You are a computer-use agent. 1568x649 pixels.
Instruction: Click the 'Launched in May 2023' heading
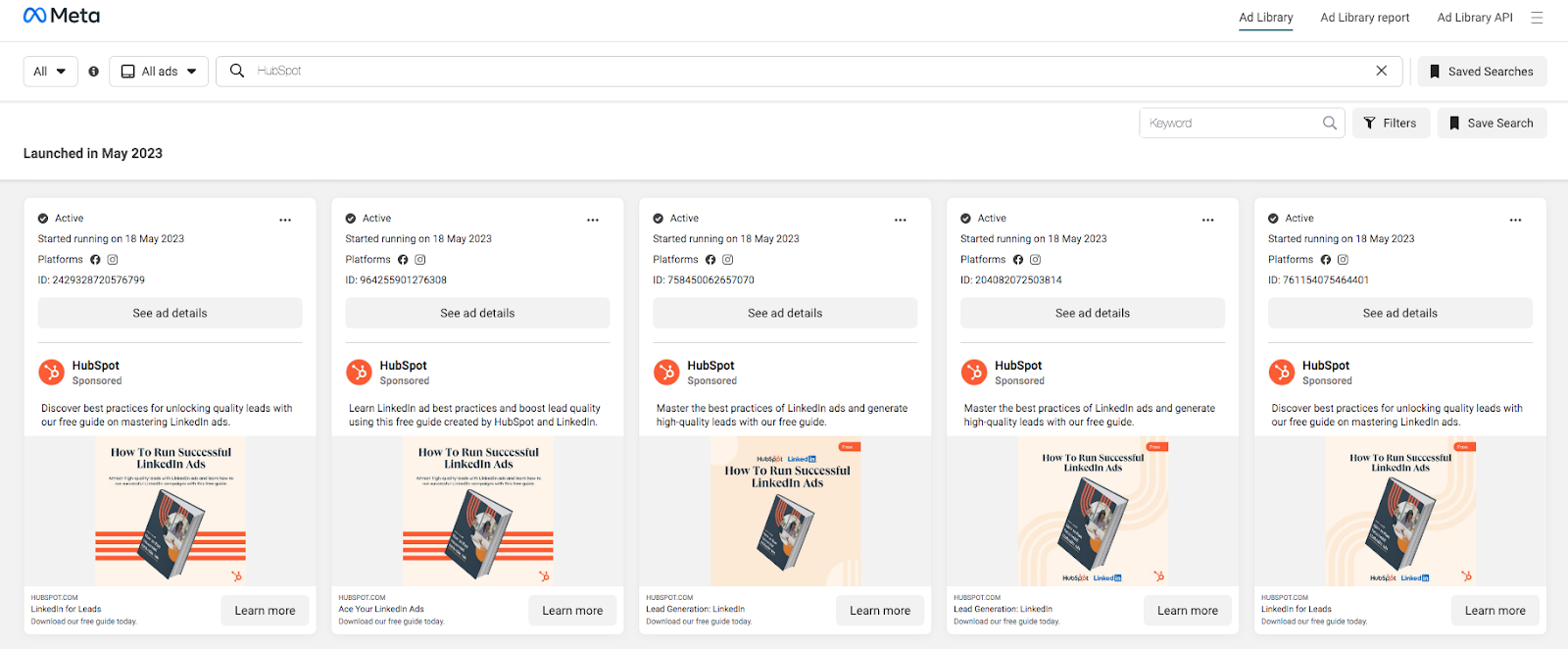tap(93, 154)
